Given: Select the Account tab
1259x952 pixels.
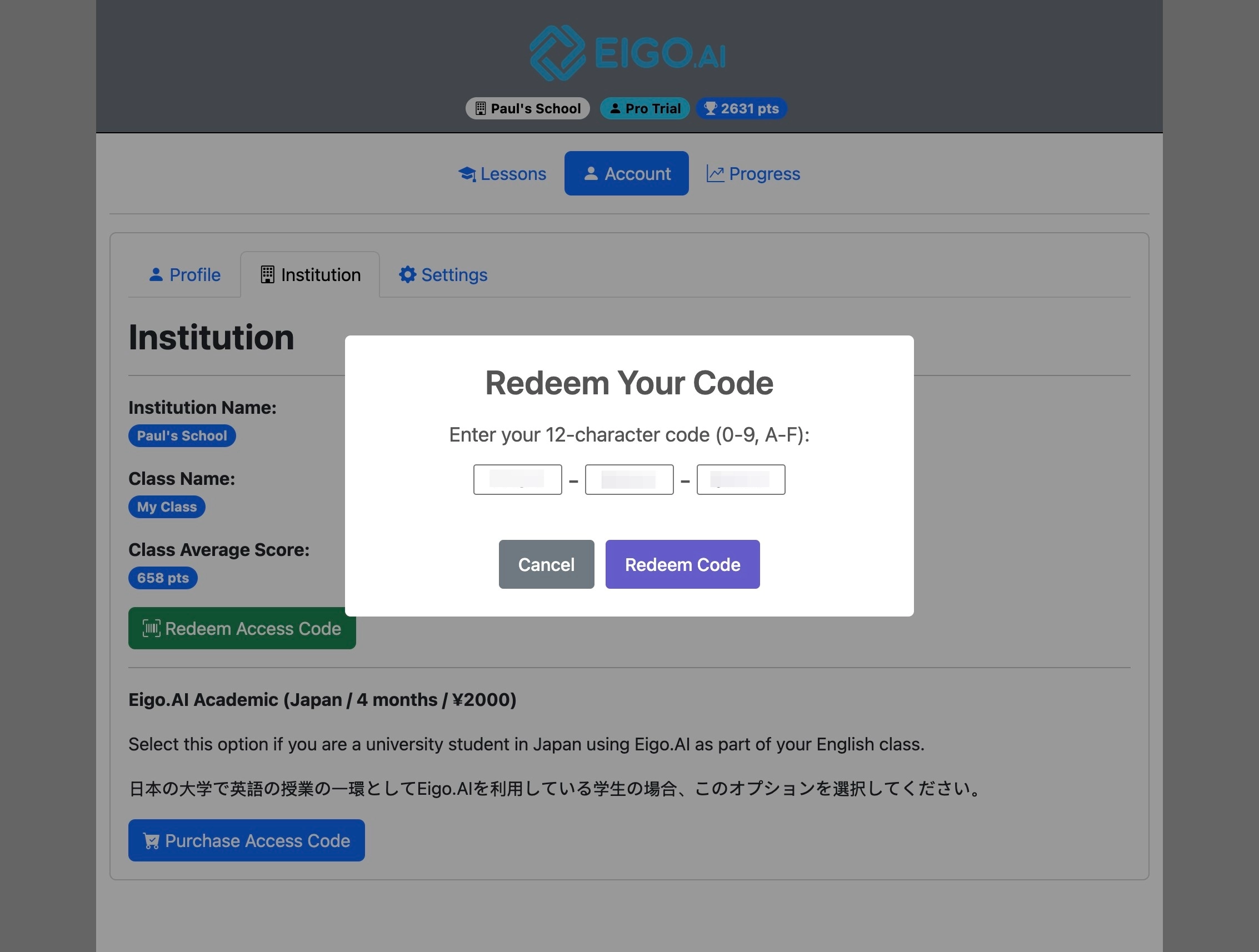Looking at the screenshot, I should coord(627,173).
